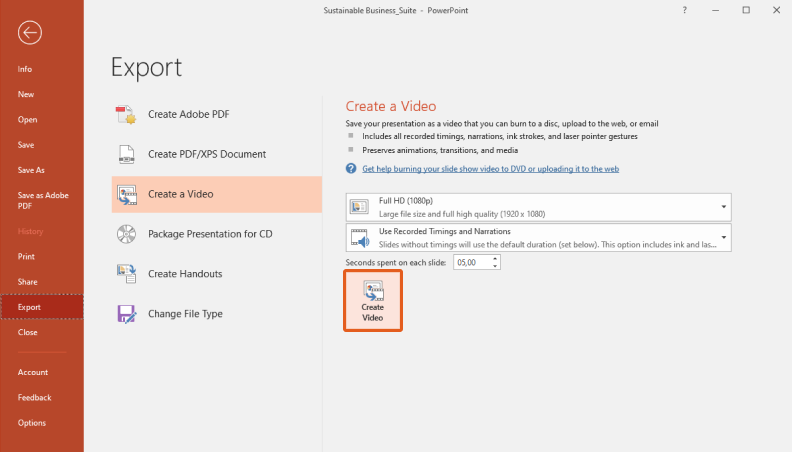Image resolution: width=792 pixels, height=452 pixels.
Task: Open PowerPoint Options
Action: tap(42, 423)
